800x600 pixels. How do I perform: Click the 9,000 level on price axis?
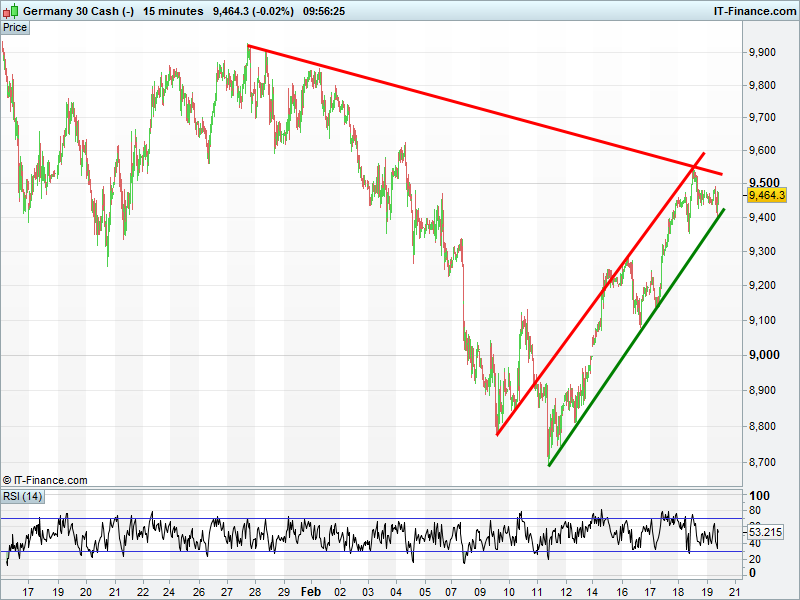(764, 355)
